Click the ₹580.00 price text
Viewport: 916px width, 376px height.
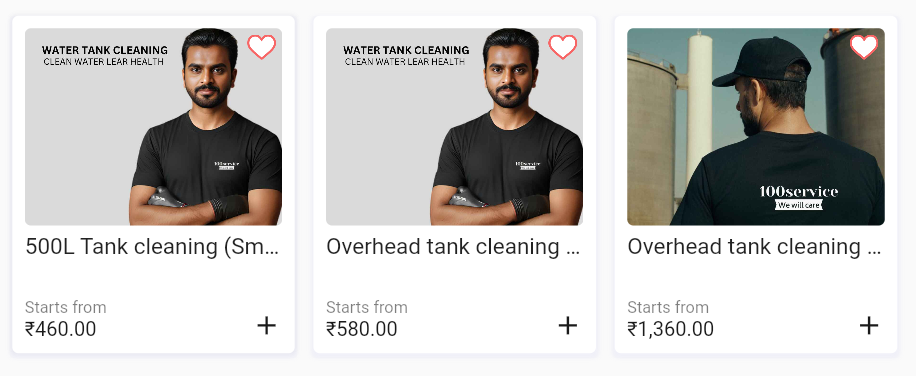[x=362, y=329]
